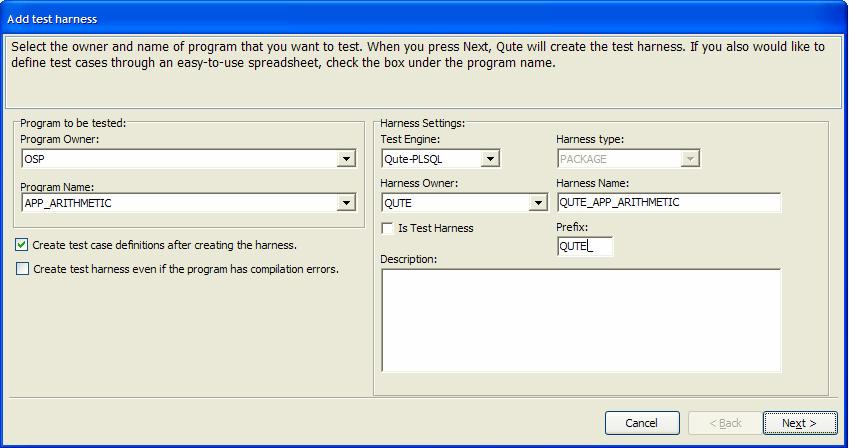Expand the Program Name dropdown arrow
This screenshot has width=849, height=448.
[x=346, y=203]
